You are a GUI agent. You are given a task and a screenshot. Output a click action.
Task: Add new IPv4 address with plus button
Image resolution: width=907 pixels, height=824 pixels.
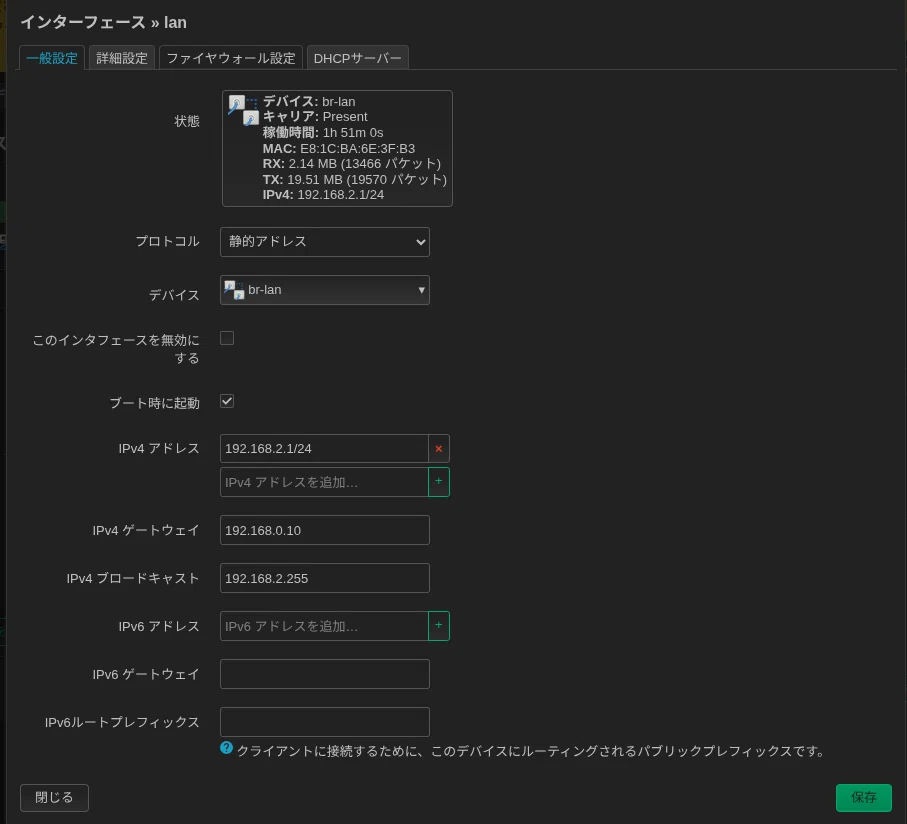[438, 482]
